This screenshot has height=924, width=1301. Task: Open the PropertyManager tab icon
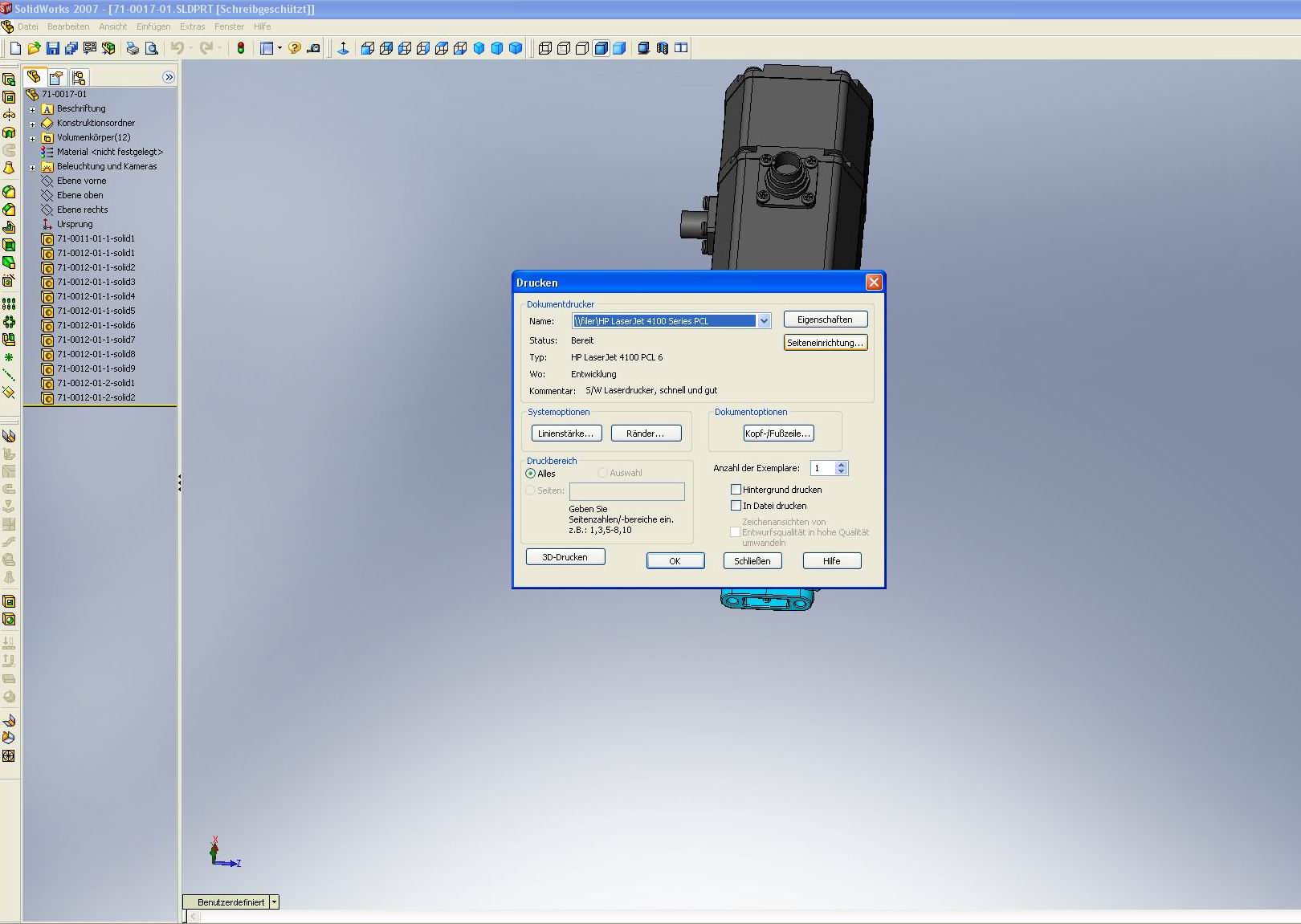[55, 77]
